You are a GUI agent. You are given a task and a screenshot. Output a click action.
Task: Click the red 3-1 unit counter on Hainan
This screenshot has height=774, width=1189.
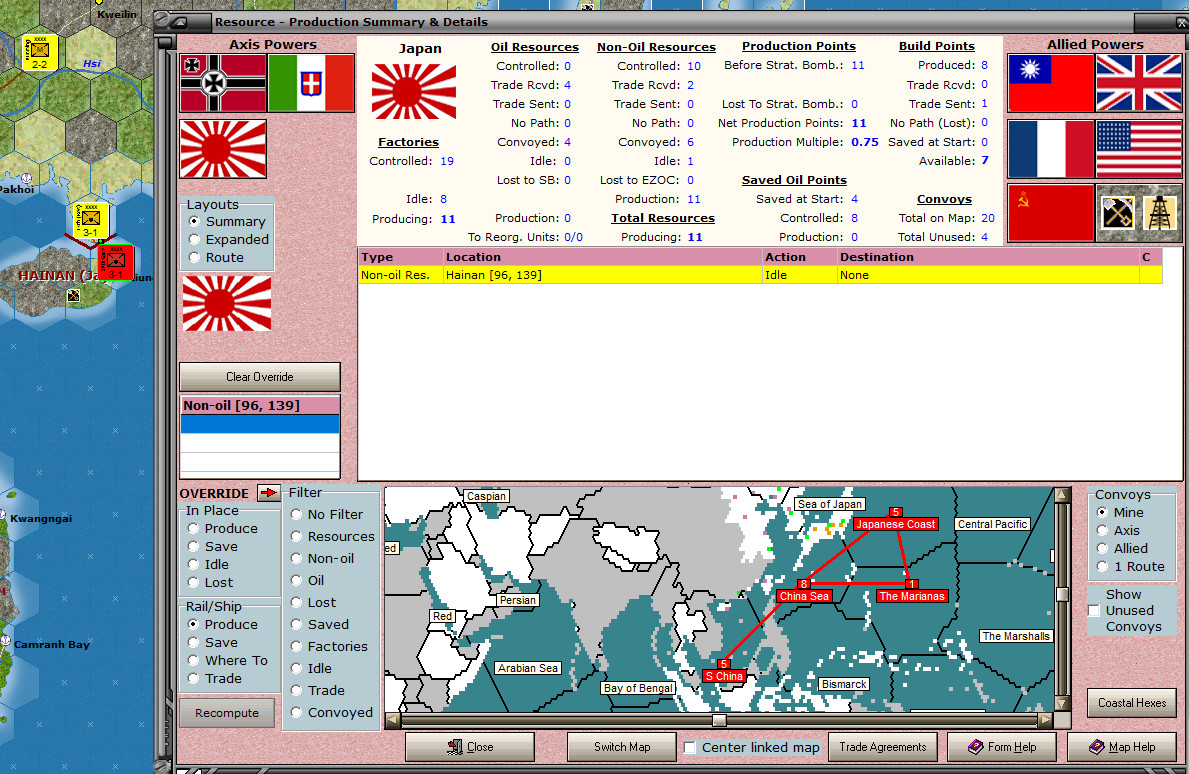116,262
